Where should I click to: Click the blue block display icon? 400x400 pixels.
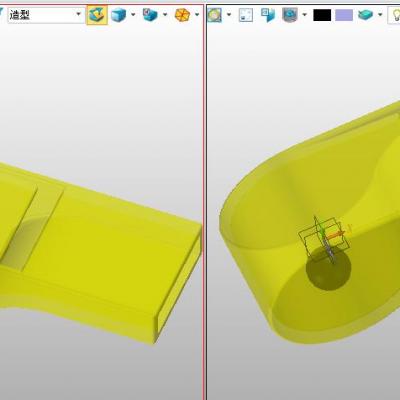coord(150,15)
